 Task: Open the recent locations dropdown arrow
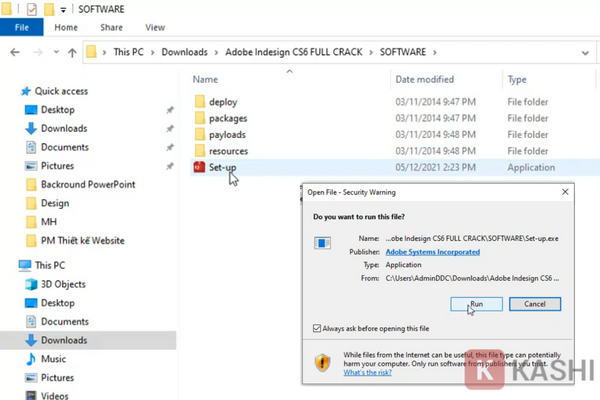click(x=56, y=52)
